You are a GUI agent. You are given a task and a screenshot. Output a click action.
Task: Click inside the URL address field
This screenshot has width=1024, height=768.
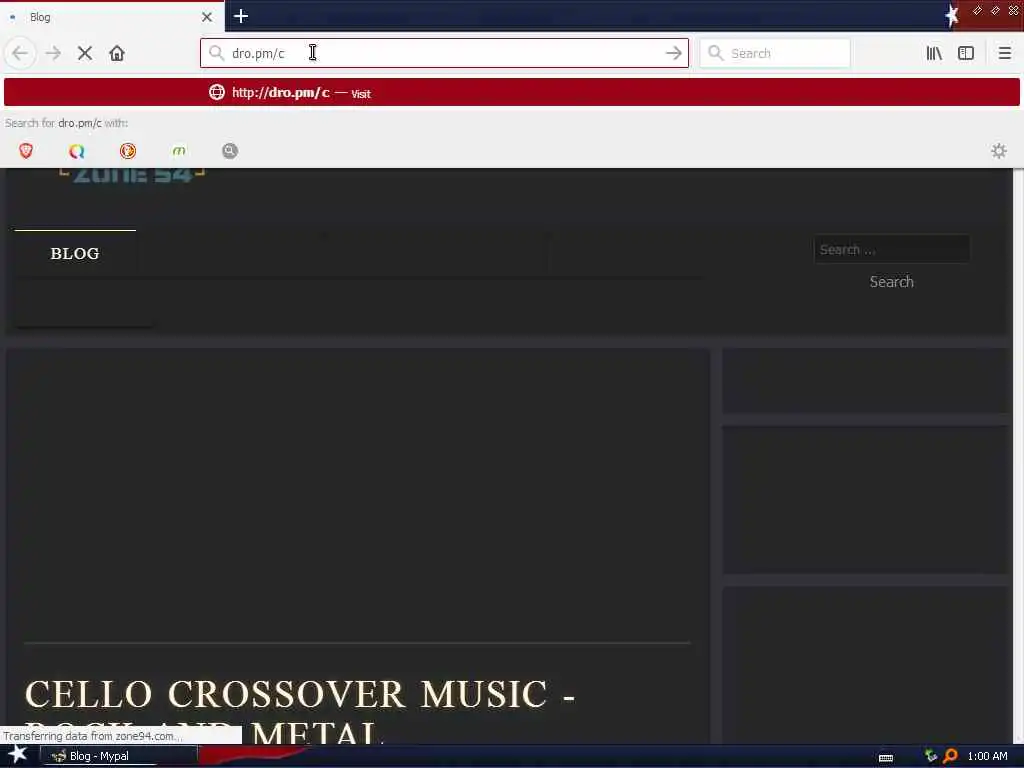coord(444,53)
